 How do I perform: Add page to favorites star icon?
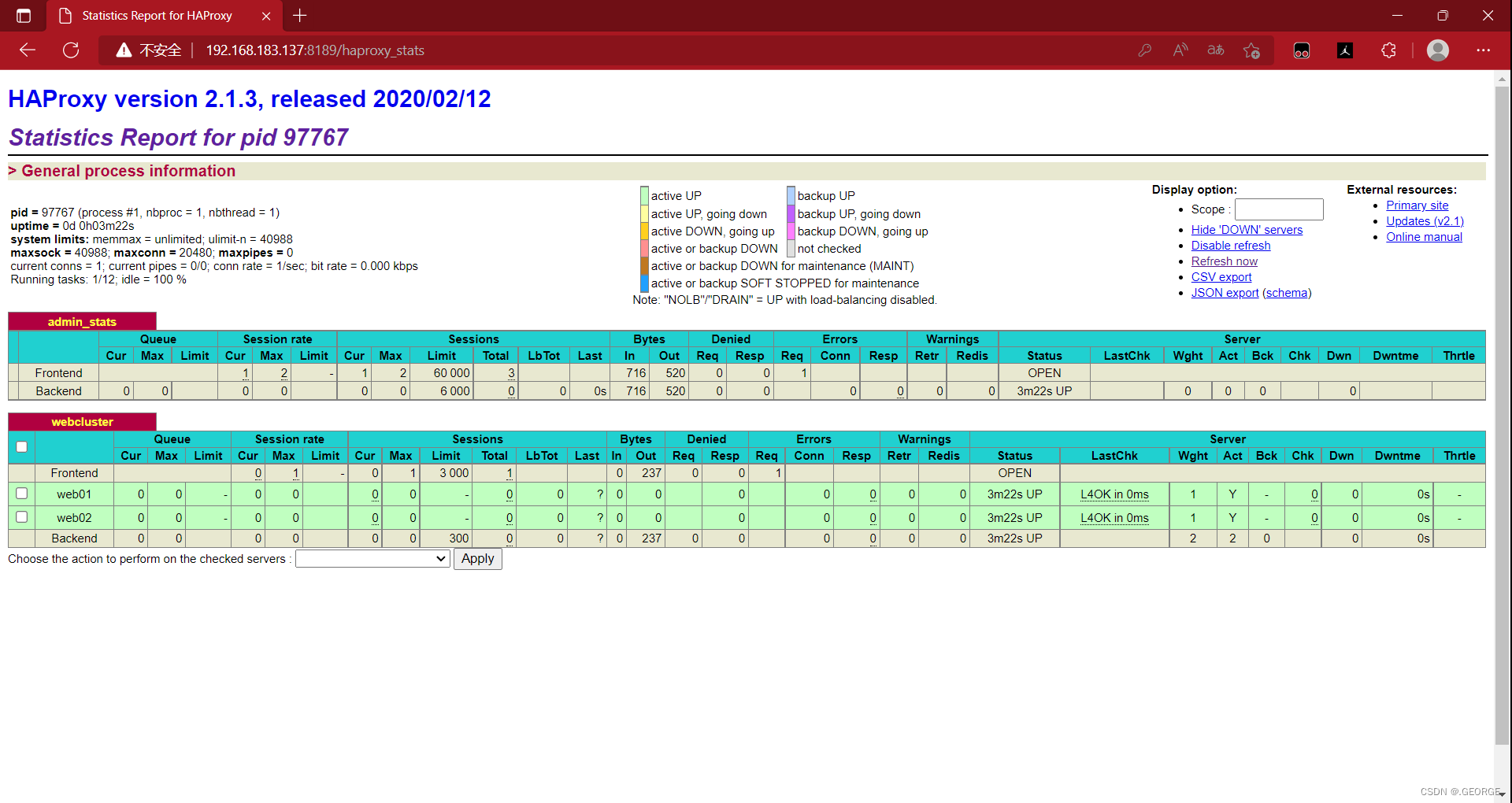1251,50
